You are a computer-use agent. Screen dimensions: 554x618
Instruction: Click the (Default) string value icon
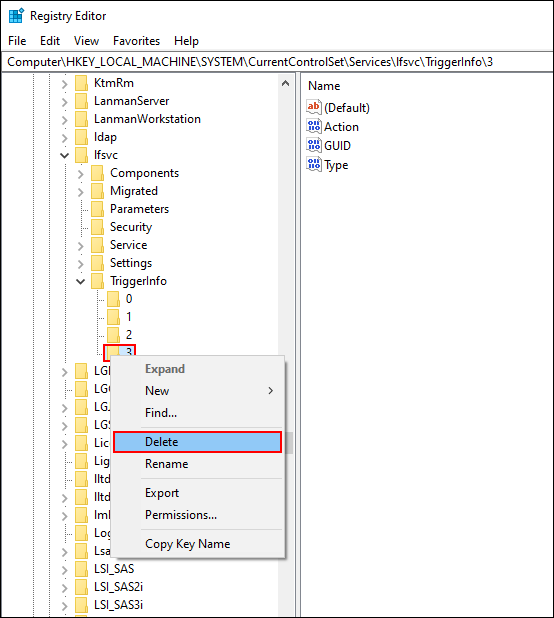click(314, 107)
